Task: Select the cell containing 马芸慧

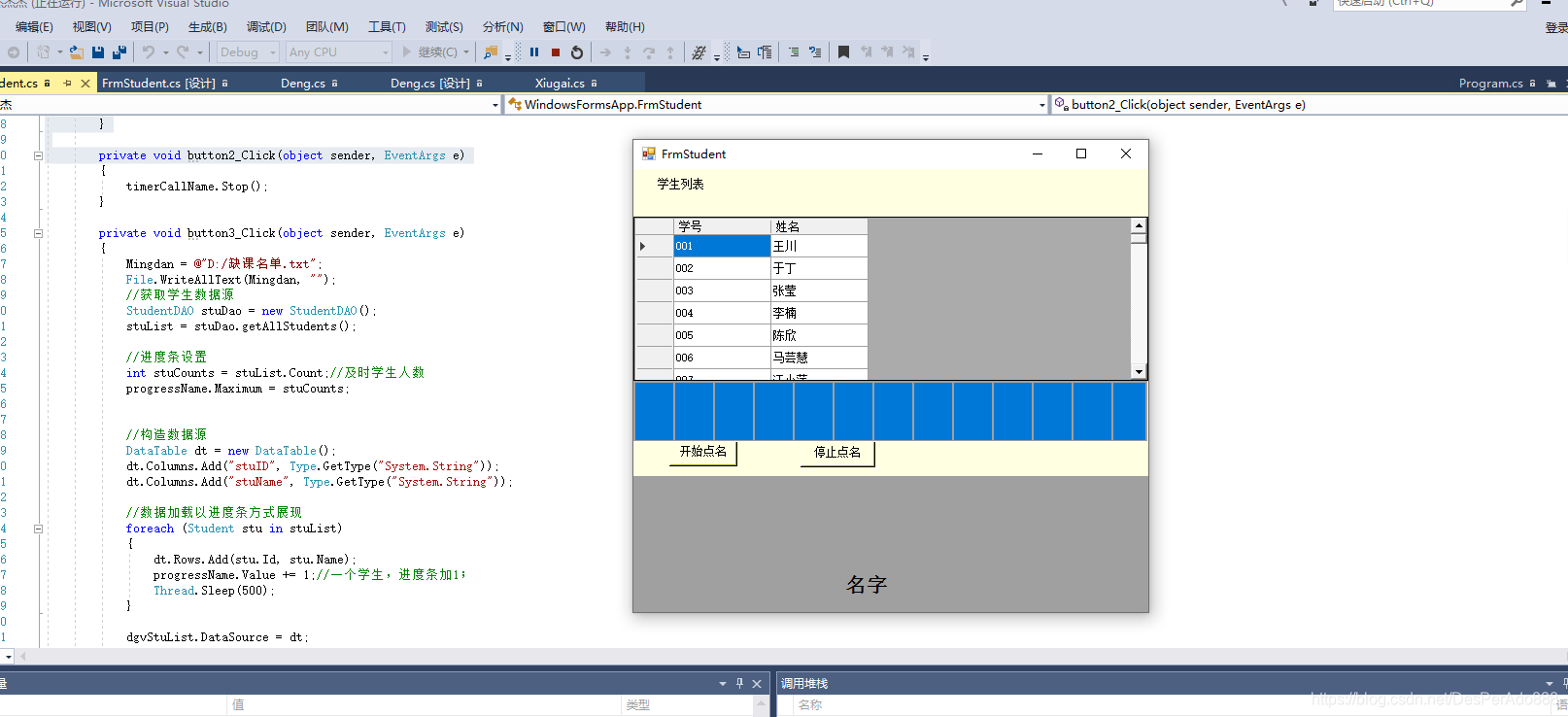Action: point(819,358)
